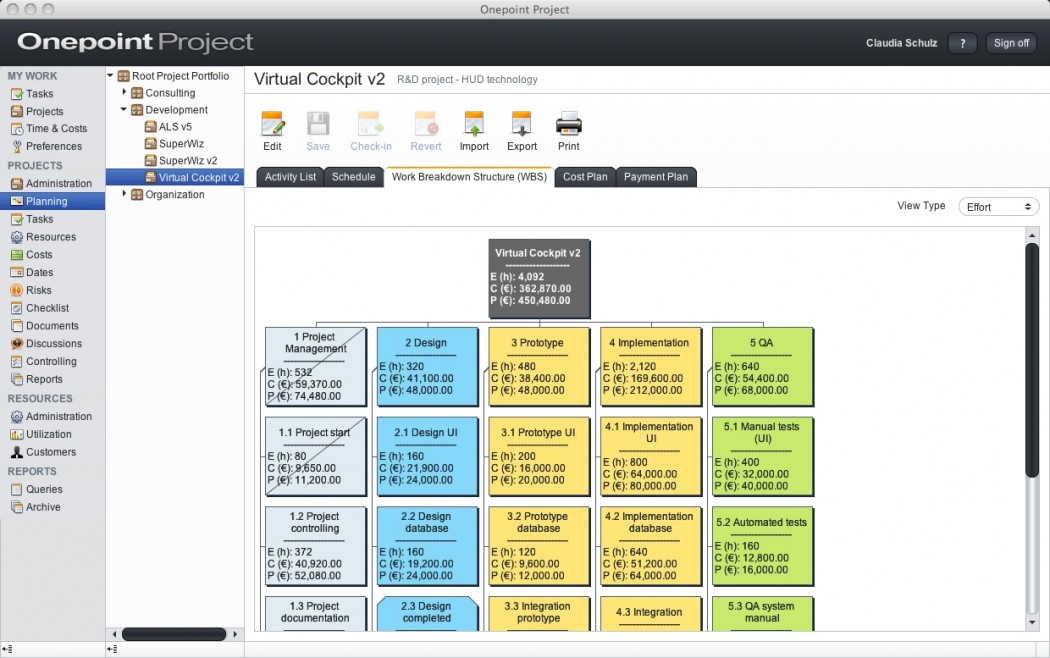This screenshot has height=658, width=1050.
Task: Open Risks in the sidebar
Action: pos(38,291)
